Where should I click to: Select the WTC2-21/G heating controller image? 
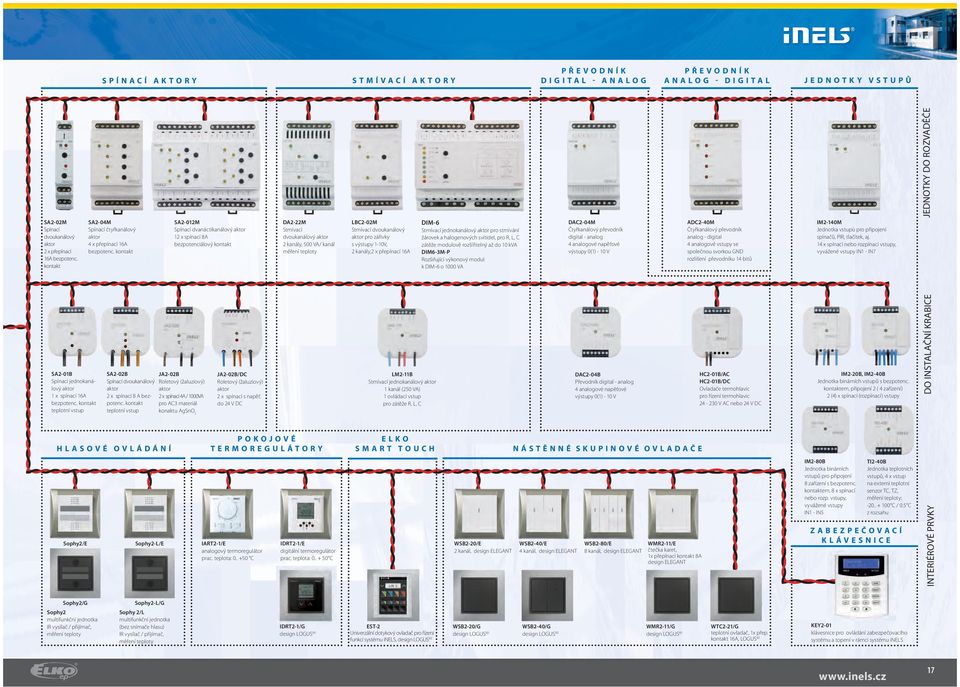pyautogui.click(x=736, y=596)
